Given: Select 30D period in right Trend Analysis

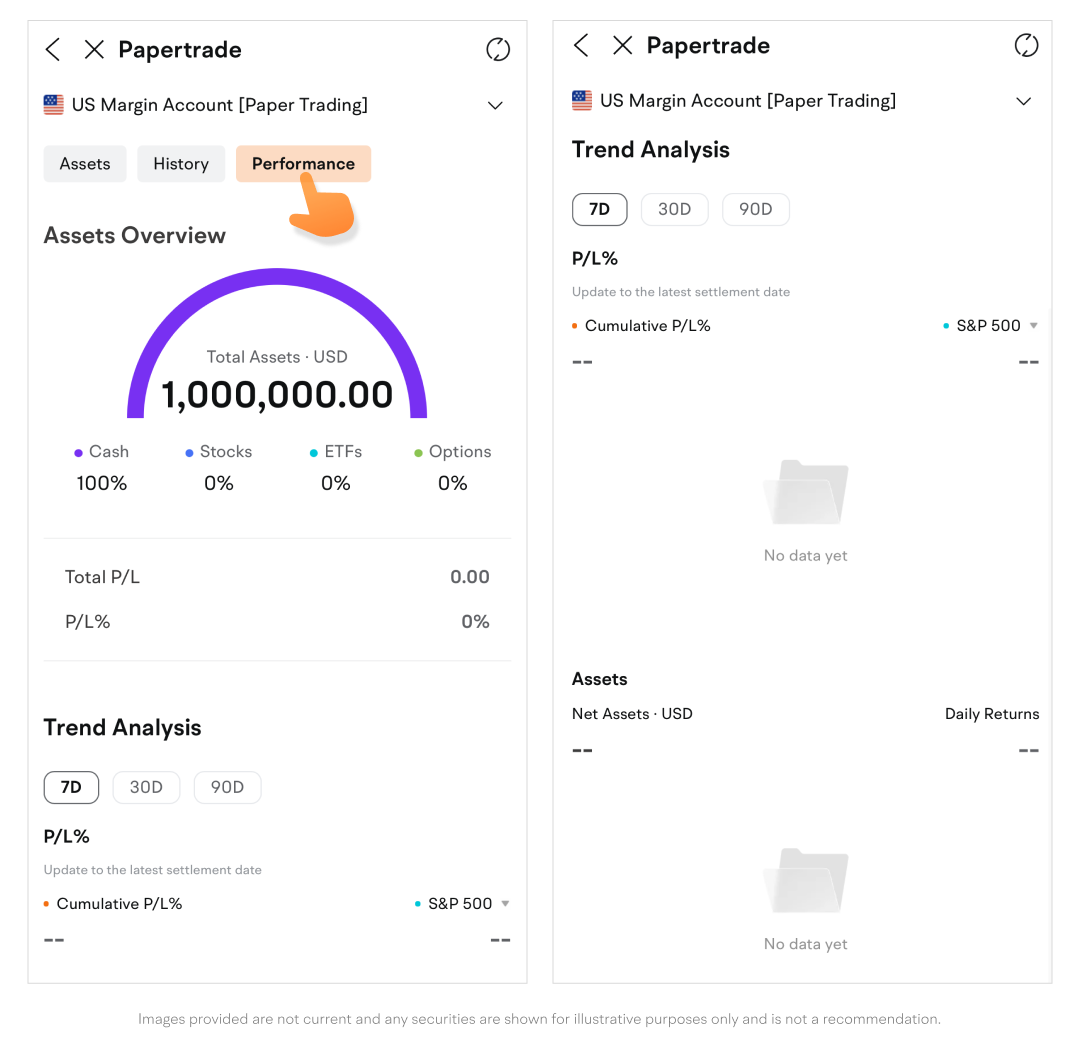Looking at the screenshot, I should point(674,209).
